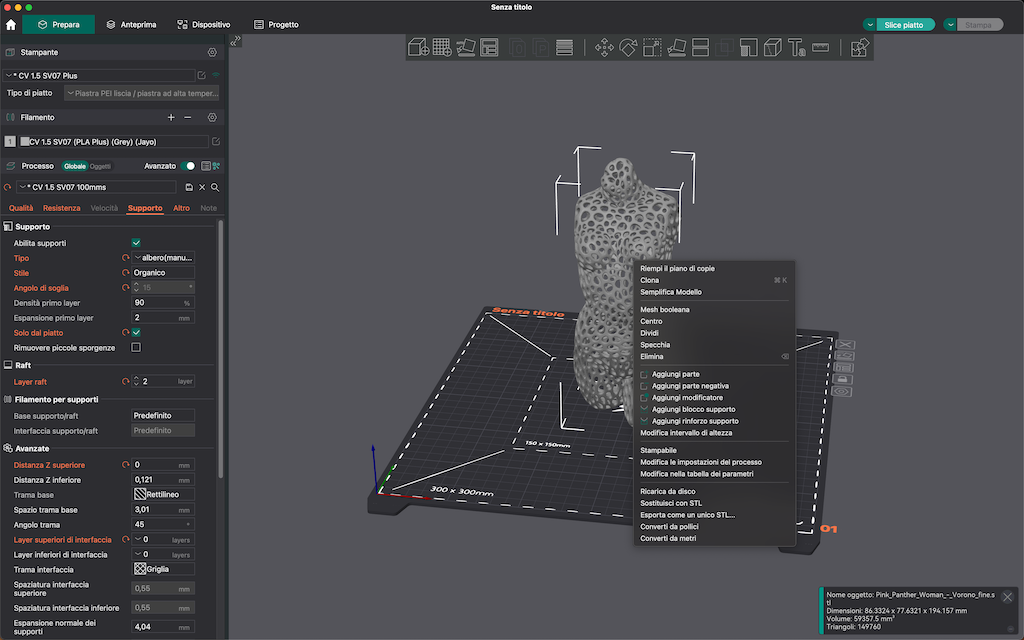Open the filament preset dropdown
Viewport: 1024px width, 640px height.
pos(113,142)
